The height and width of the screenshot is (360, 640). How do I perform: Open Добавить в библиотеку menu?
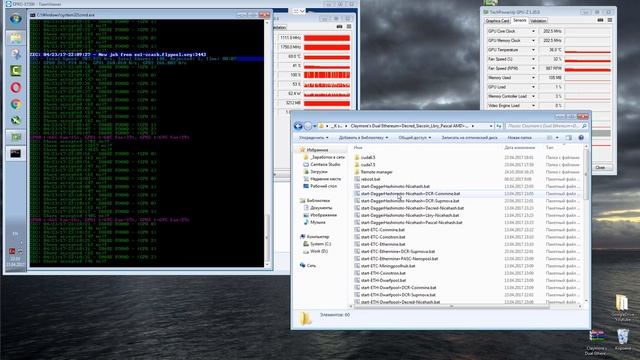pyautogui.click(x=363, y=138)
